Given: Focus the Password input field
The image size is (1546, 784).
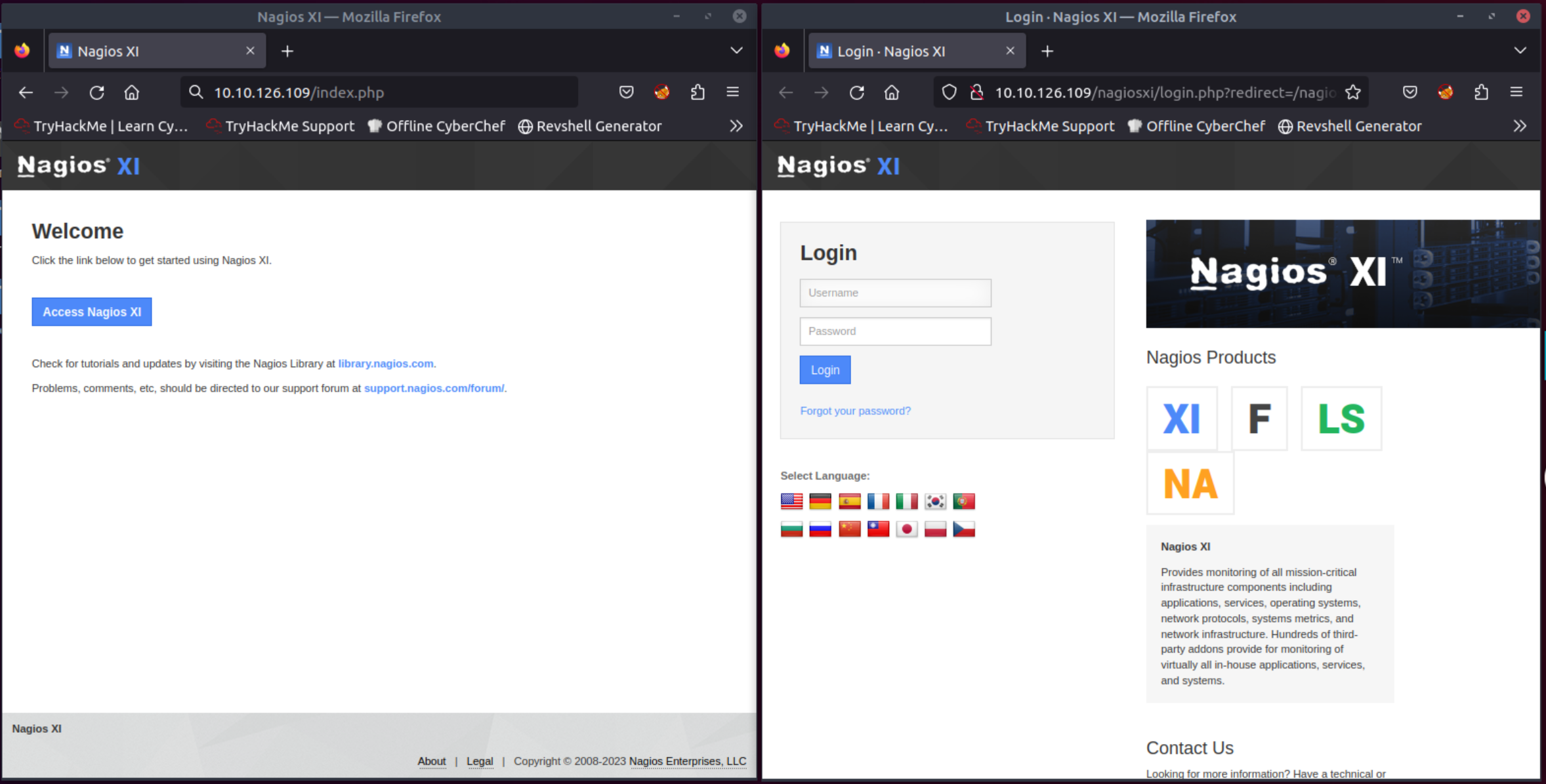Looking at the screenshot, I should coord(895,331).
